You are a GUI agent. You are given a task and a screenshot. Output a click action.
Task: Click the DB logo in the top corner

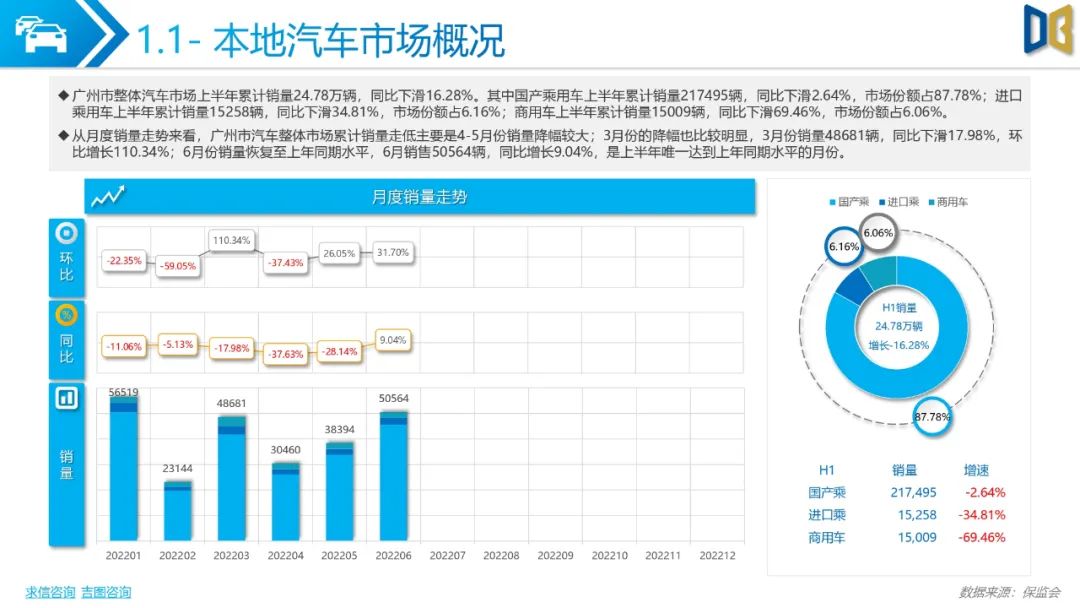click(1048, 29)
